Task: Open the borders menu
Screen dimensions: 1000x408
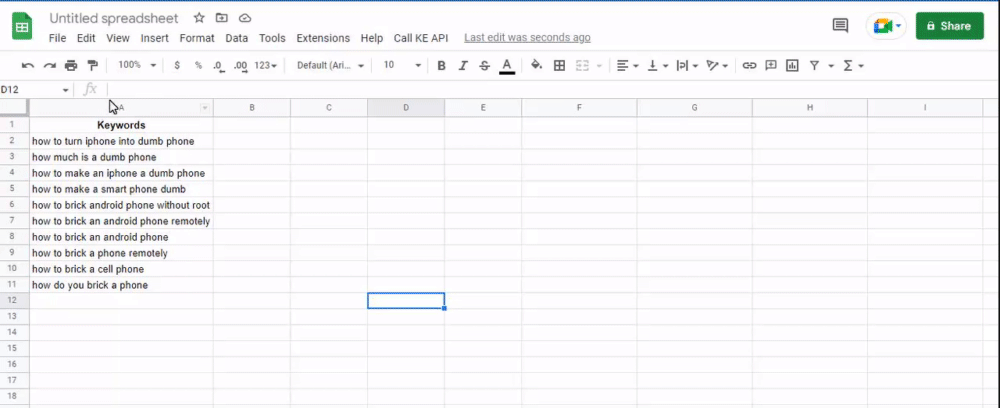Action: pos(559,66)
